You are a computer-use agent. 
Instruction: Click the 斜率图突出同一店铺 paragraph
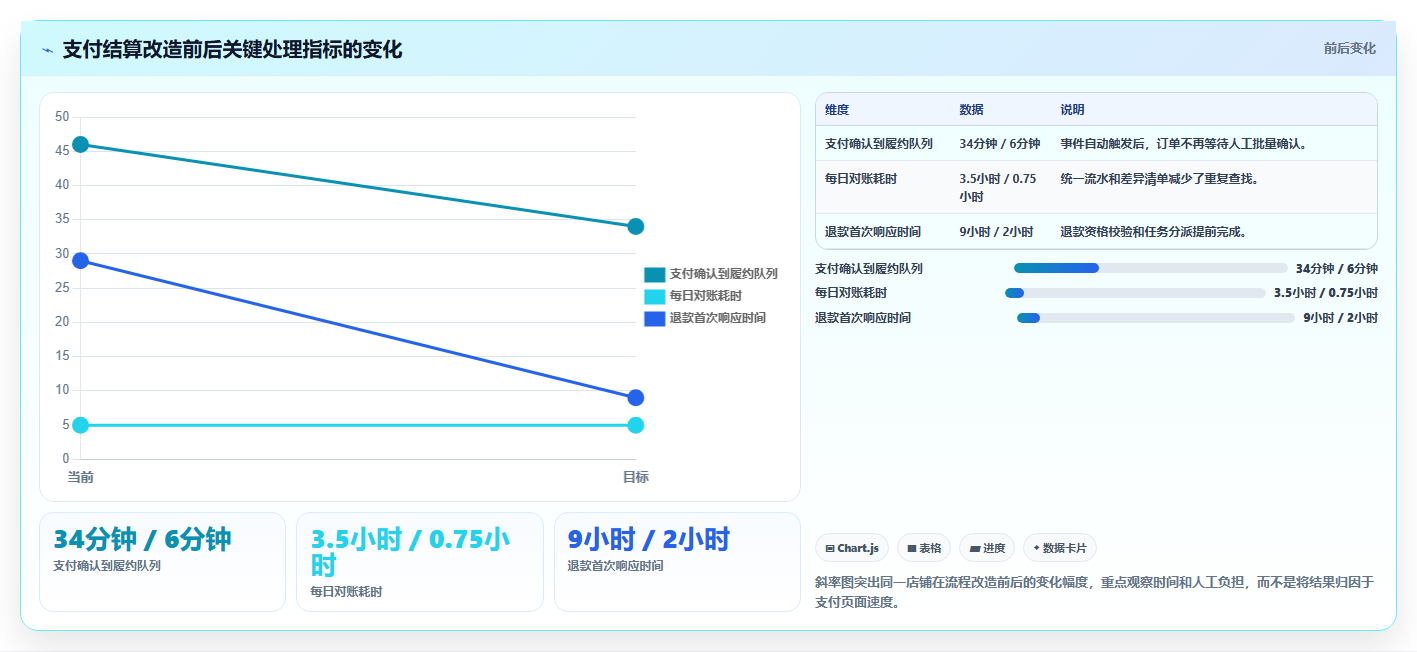click(x=1095, y=592)
